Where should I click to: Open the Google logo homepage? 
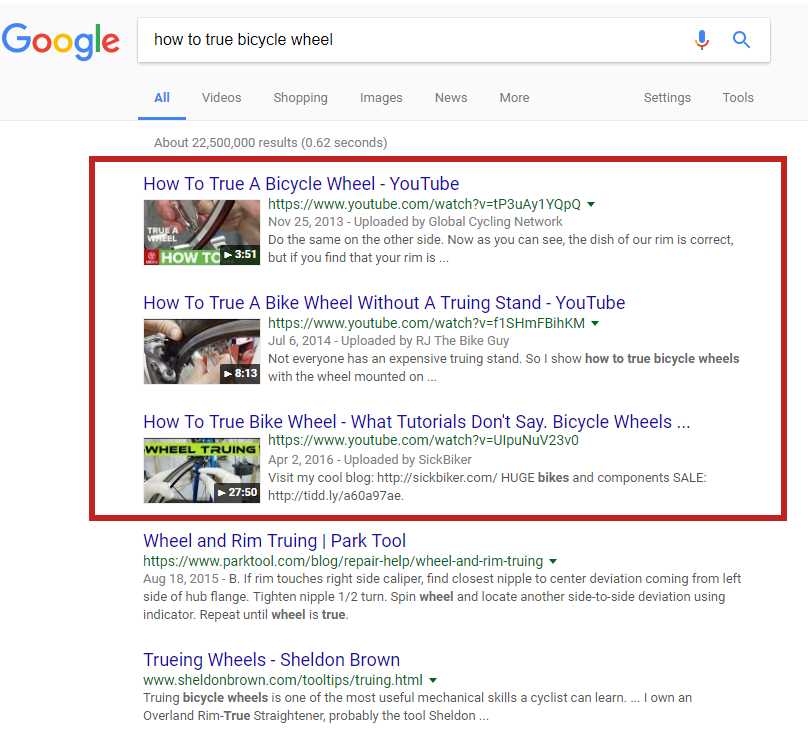61,41
